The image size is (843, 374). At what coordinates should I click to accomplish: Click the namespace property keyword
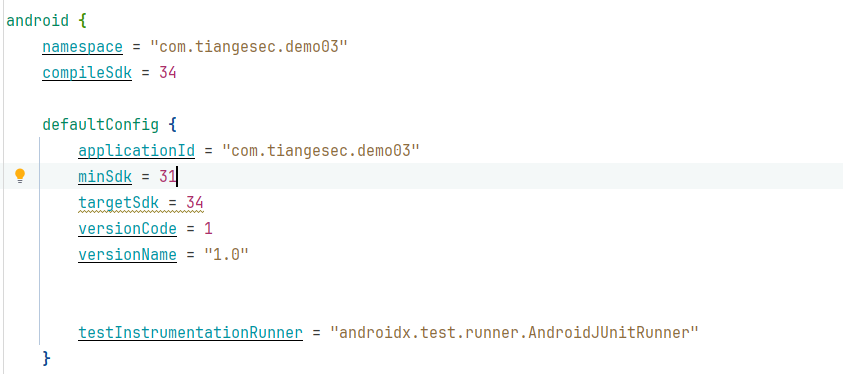(82, 47)
